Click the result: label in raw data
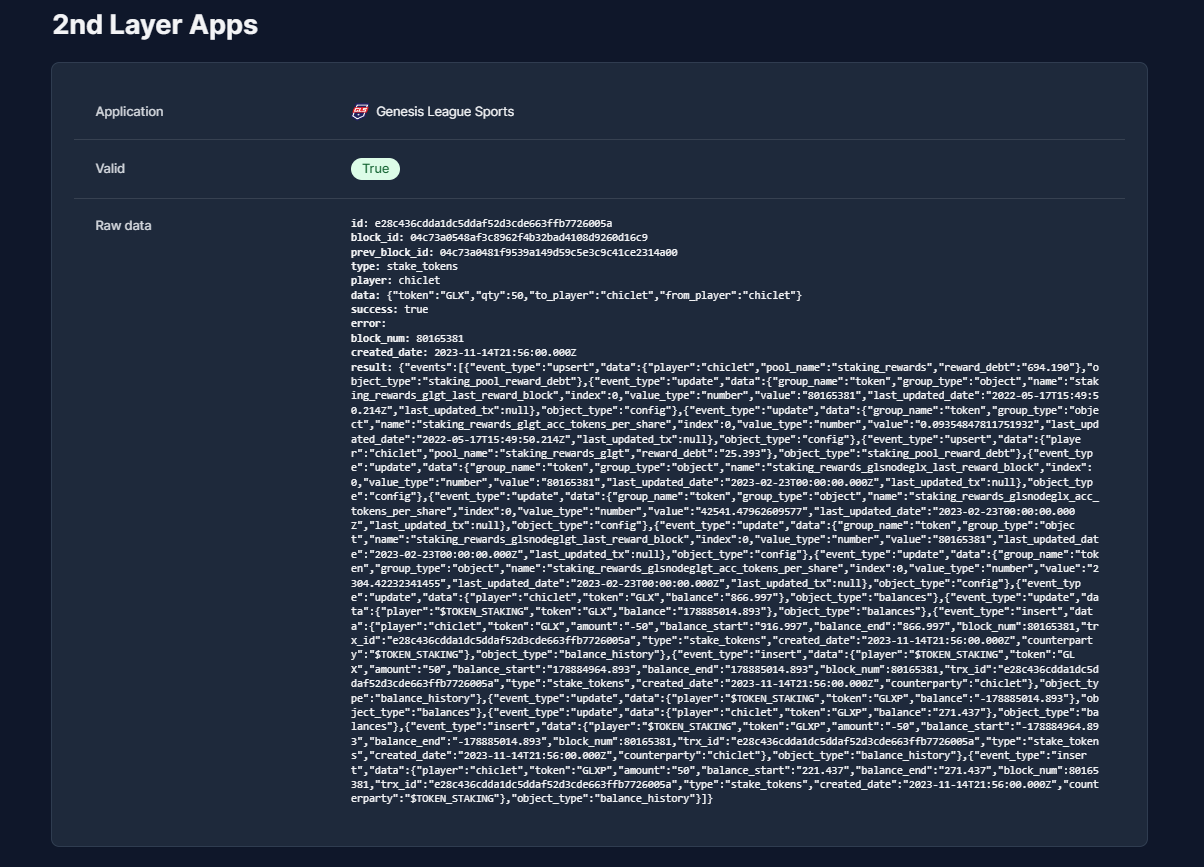Viewport: 1204px width, 867px height. point(371,368)
